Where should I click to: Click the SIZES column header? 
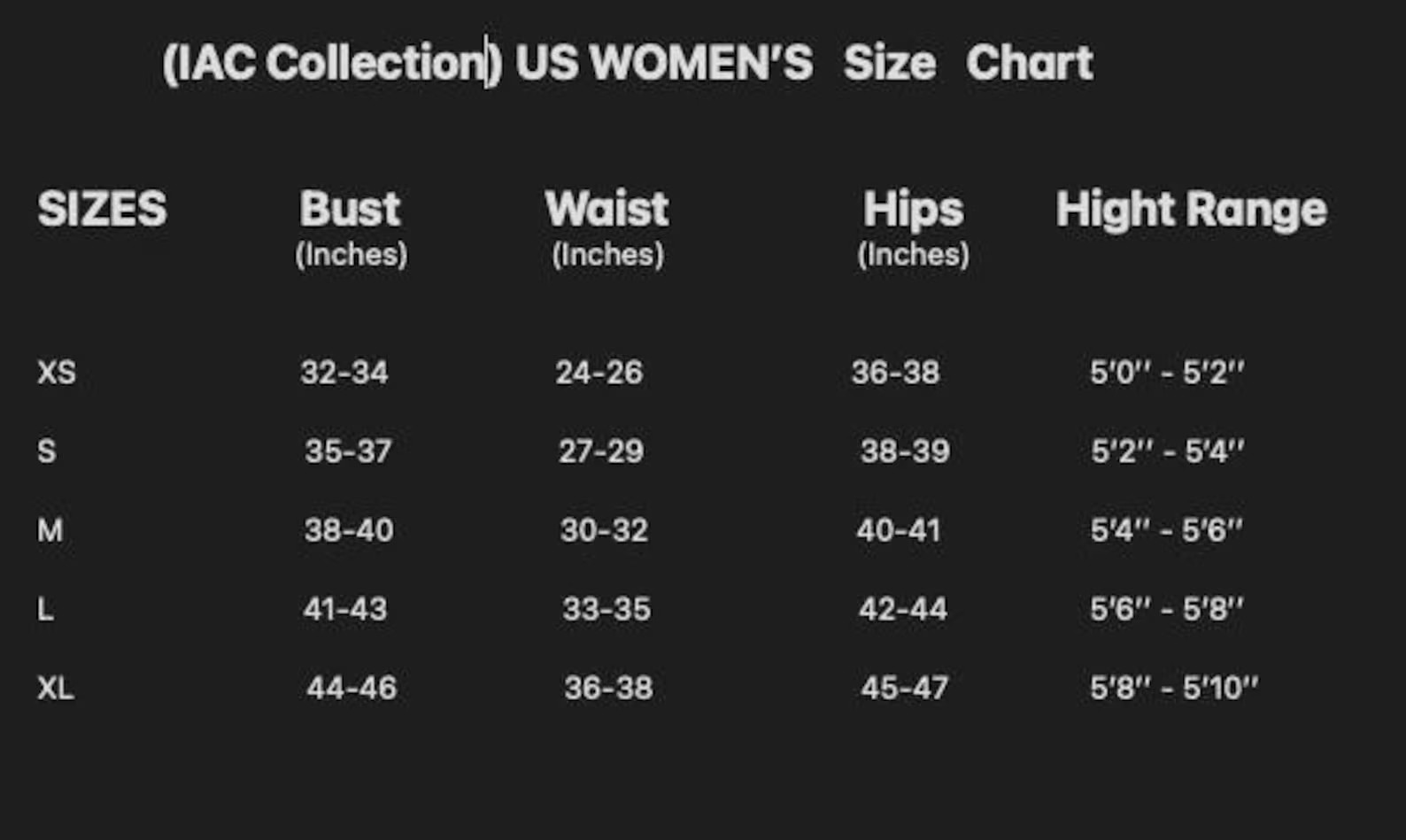click(102, 210)
